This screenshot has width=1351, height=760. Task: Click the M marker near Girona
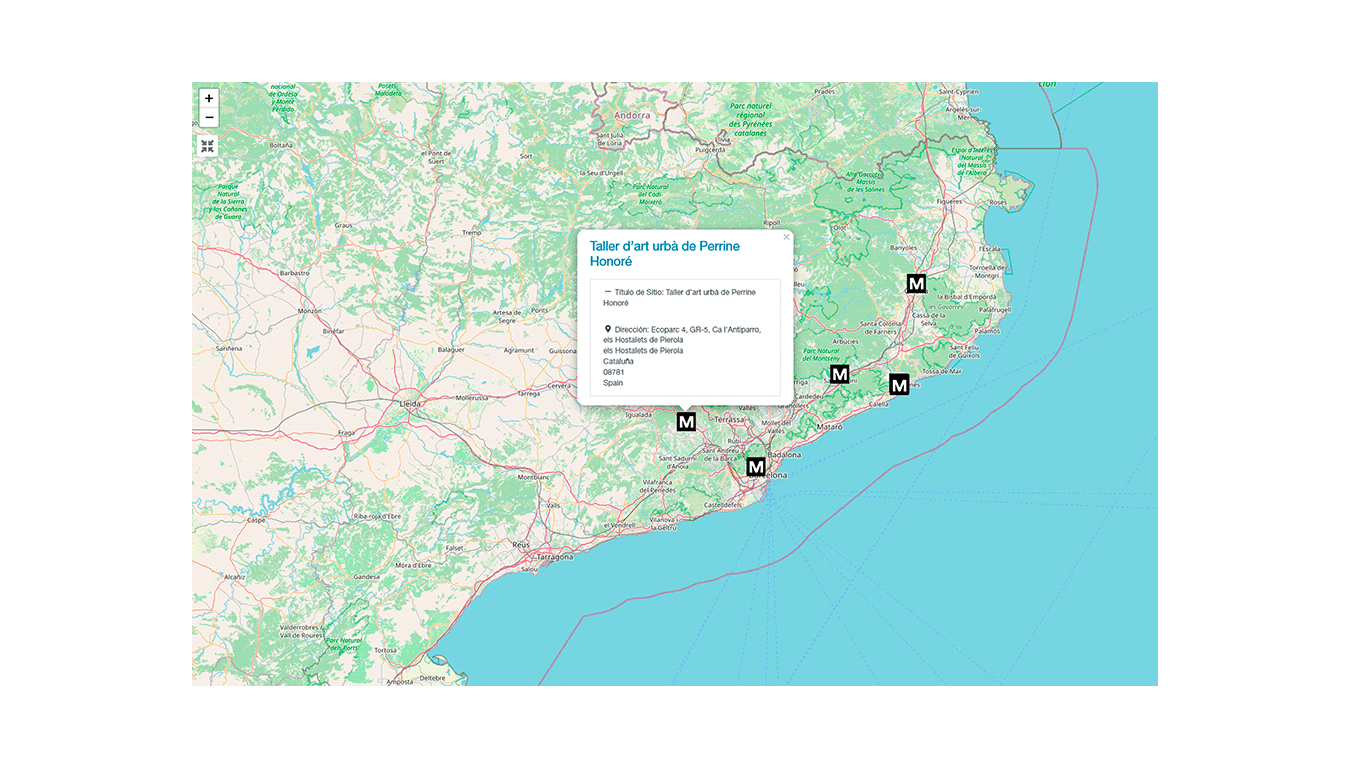(915, 283)
